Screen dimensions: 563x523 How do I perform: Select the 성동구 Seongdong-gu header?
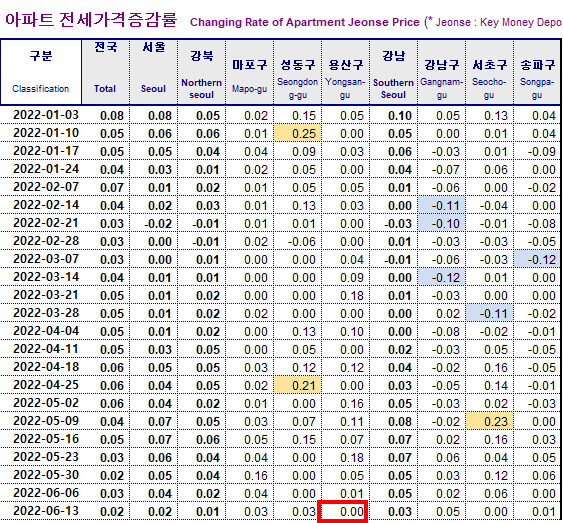pyautogui.click(x=298, y=72)
